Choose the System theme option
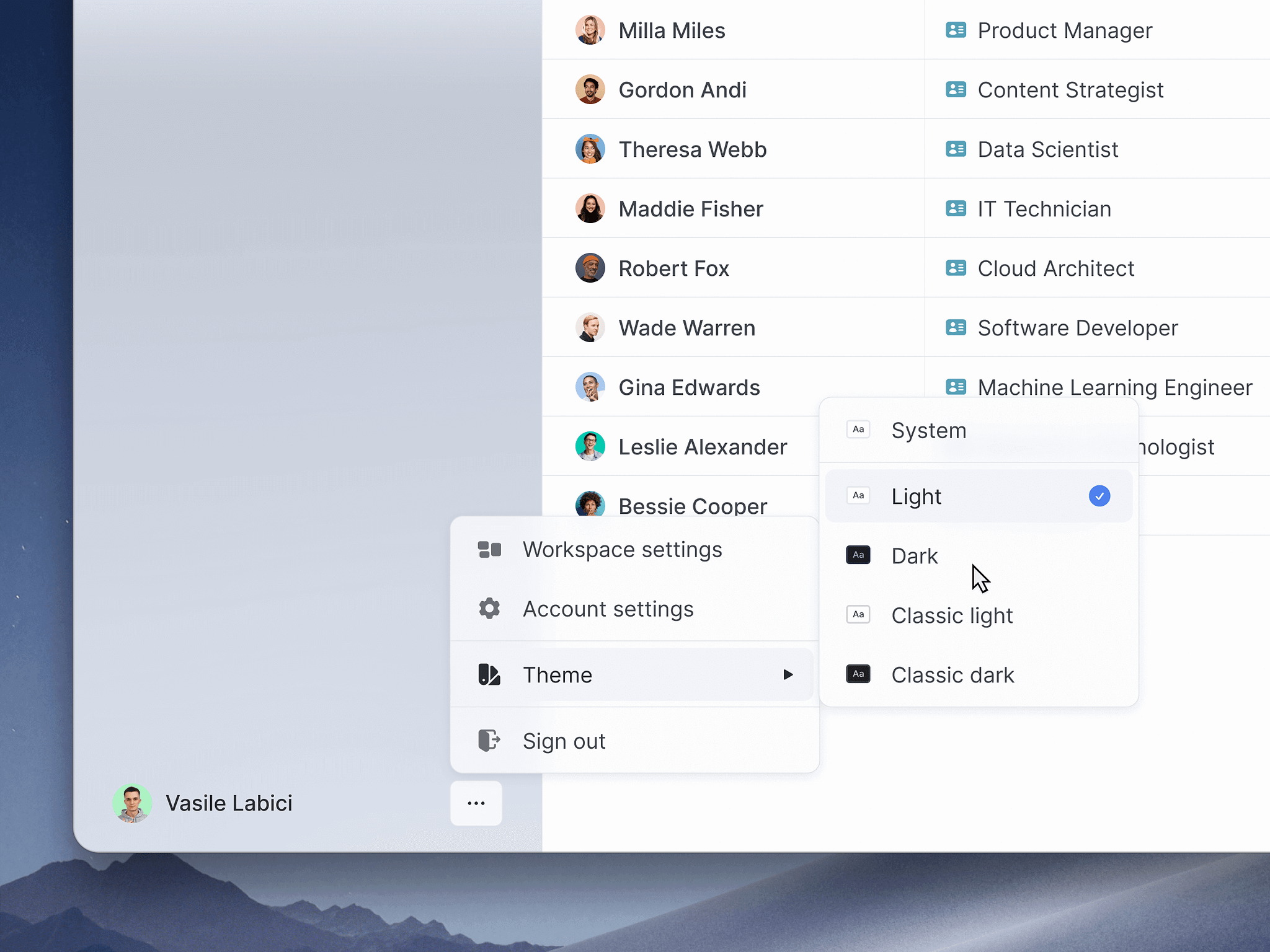This screenshot has height=952, width=1270. pos(928,430)
